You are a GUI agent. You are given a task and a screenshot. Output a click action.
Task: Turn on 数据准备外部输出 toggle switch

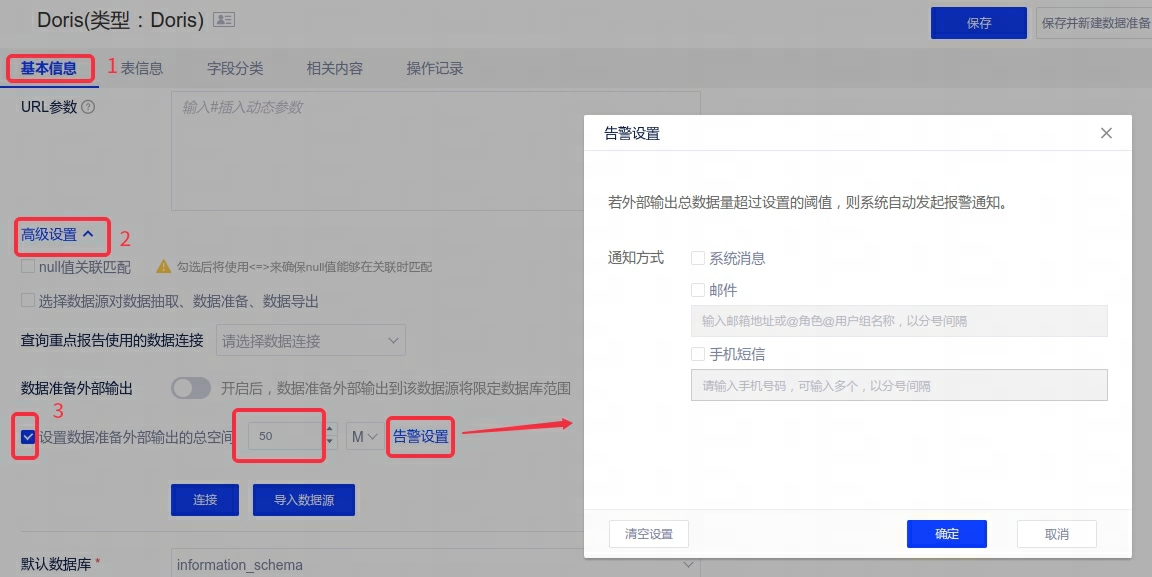point(191,388)
